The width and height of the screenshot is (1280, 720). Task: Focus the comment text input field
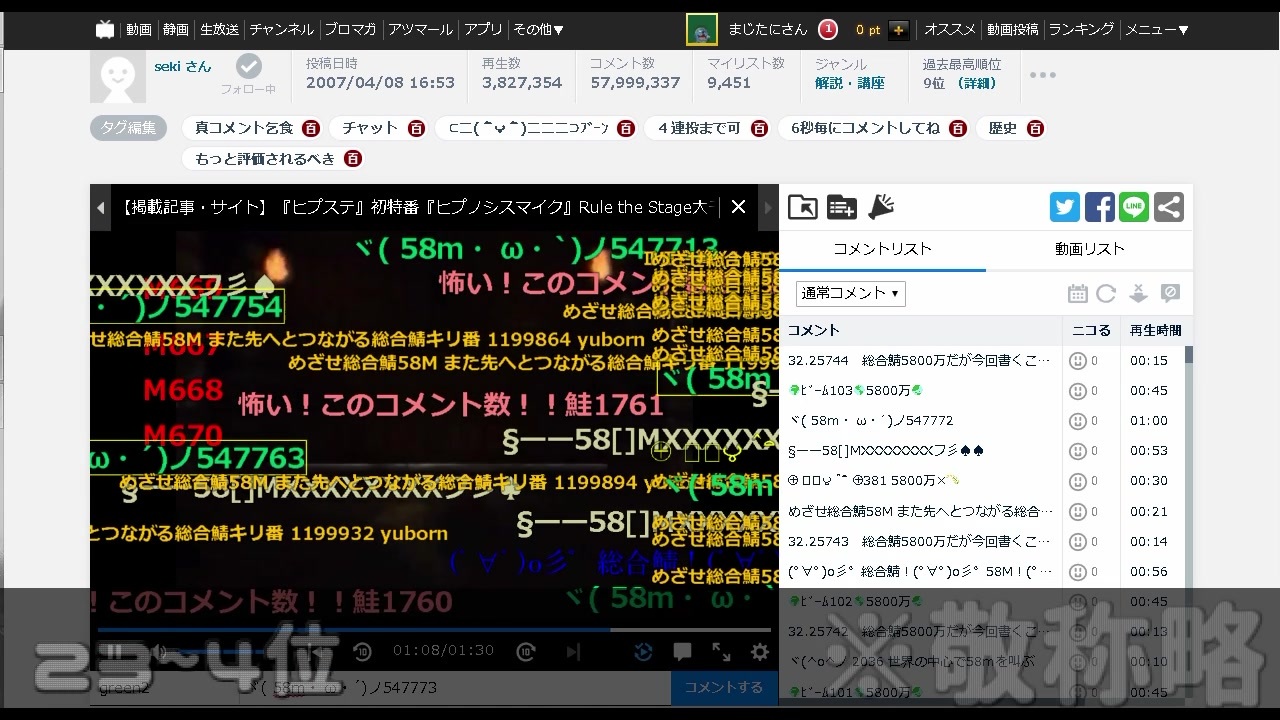454,688
